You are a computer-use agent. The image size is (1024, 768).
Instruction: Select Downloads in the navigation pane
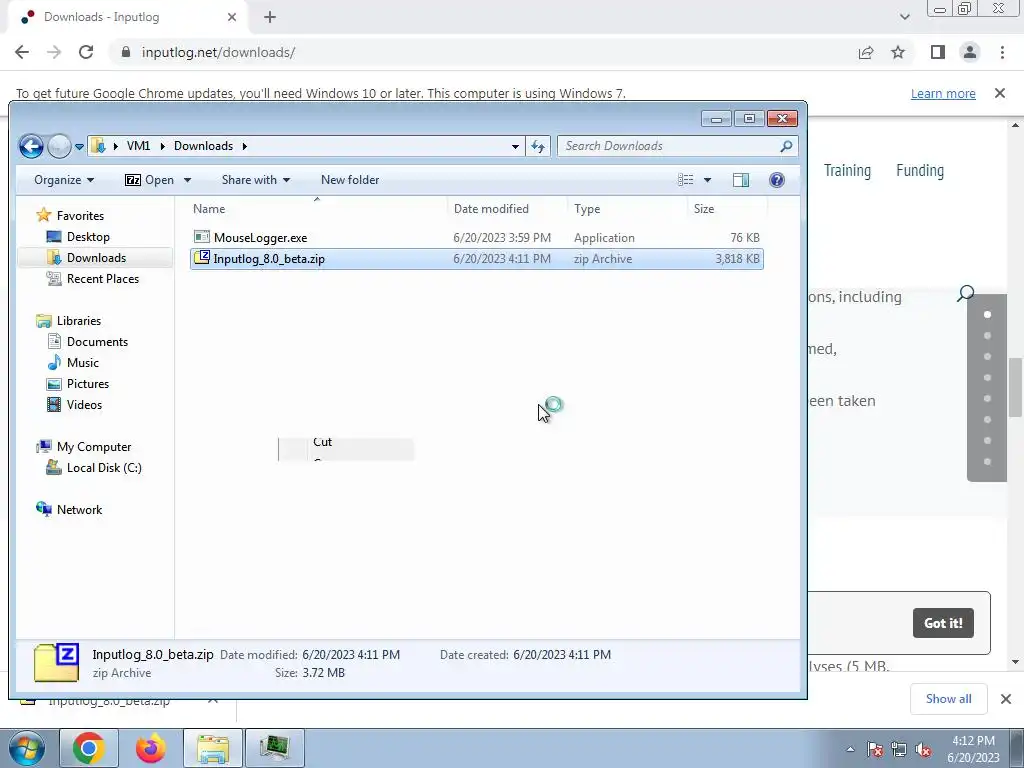(96, 258)
